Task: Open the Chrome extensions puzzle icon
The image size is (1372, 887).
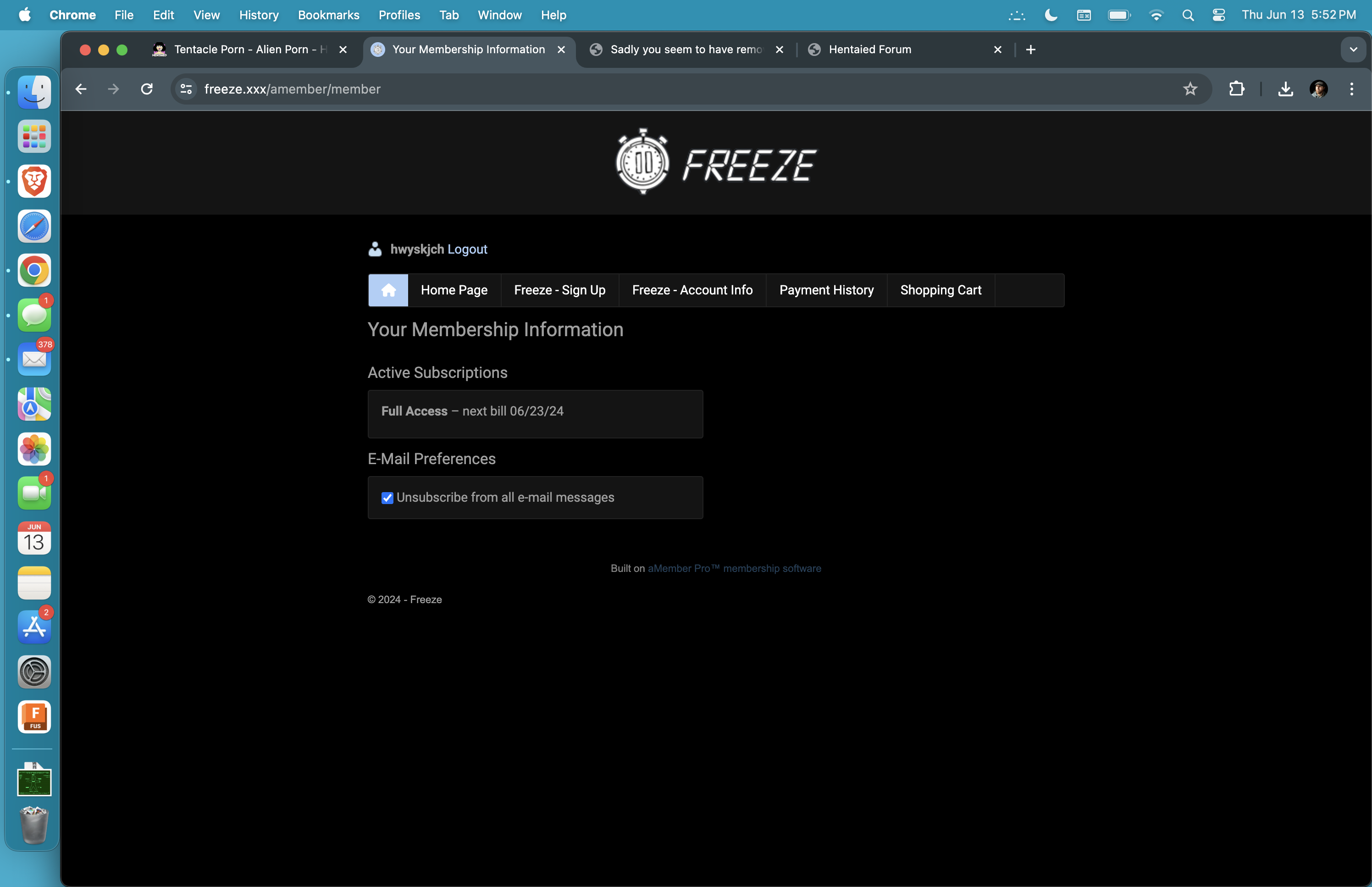Action: point(1235,89)
